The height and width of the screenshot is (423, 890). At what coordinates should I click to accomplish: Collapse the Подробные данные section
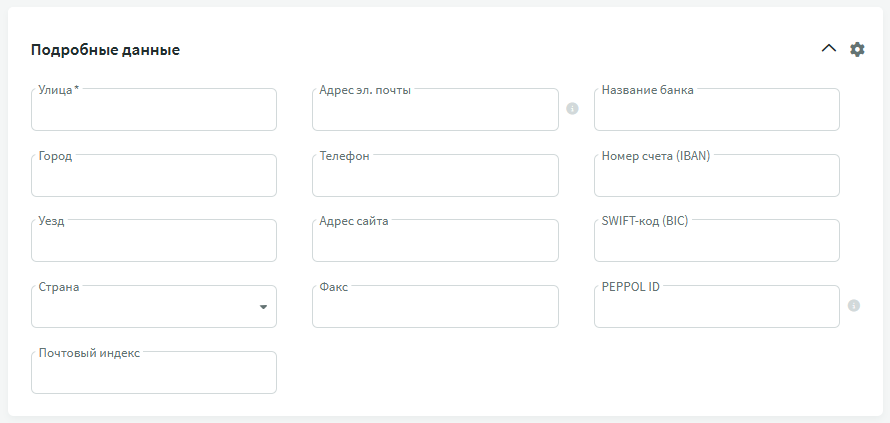828,48
